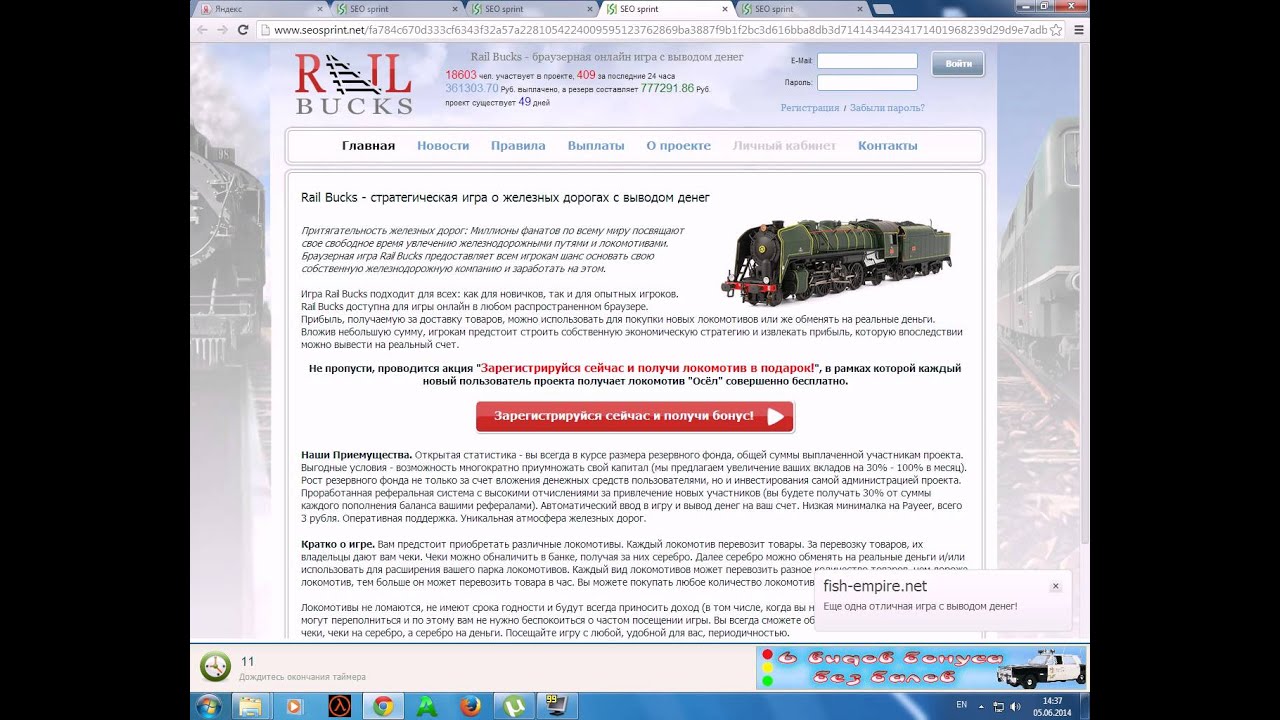Click the green timer clock icon

pyautogui.click(x=215, y=666)
